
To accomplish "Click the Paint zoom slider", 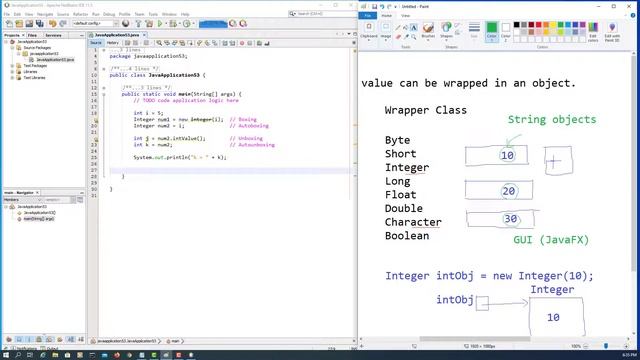I will coord(606,346).
